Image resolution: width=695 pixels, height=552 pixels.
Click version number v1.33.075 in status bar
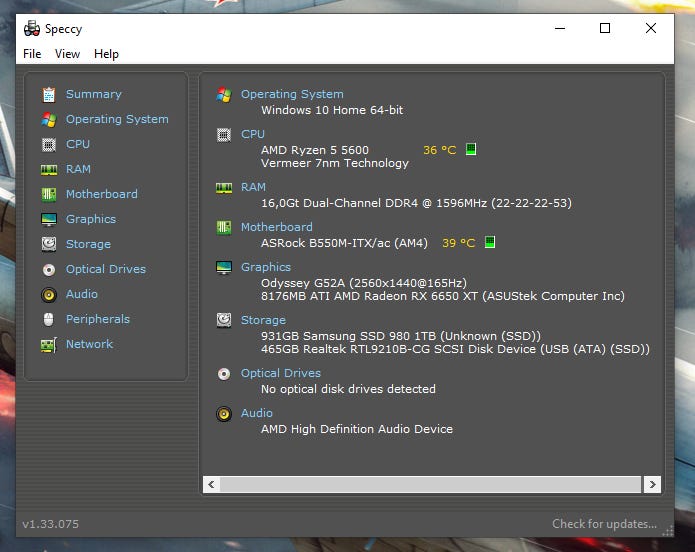51,524
